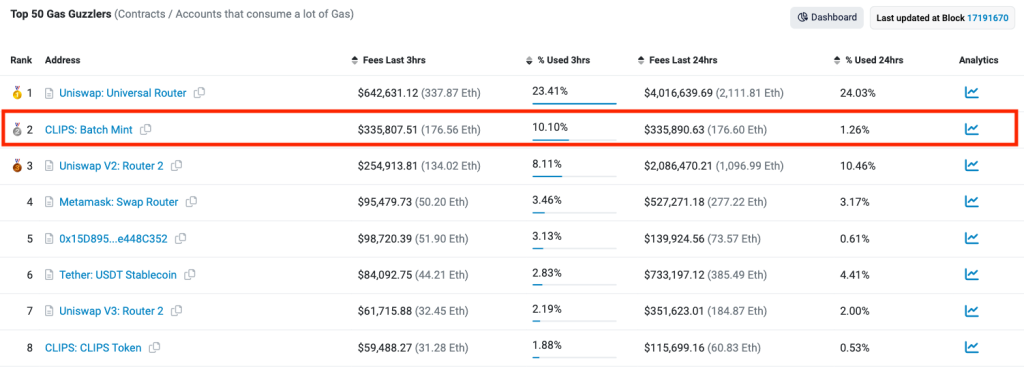Image resolution: width=1024 pixels, height=372 pixels.
Task: Click the 23.41% usage progress bar
Action: (x=574, y=103)
